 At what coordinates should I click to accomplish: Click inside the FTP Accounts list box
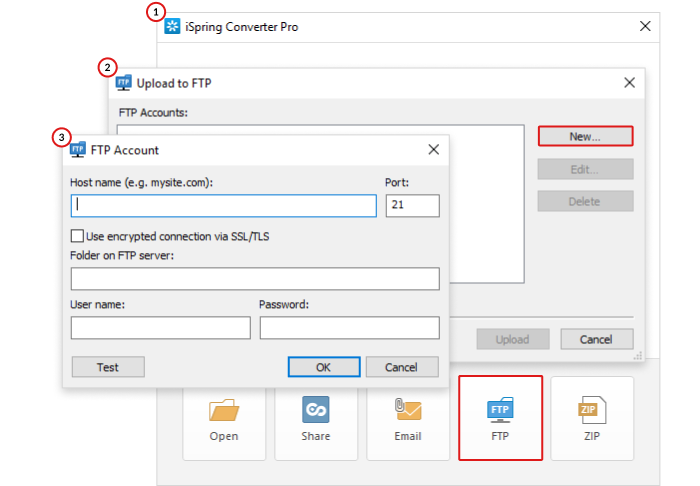pos(487,204)
